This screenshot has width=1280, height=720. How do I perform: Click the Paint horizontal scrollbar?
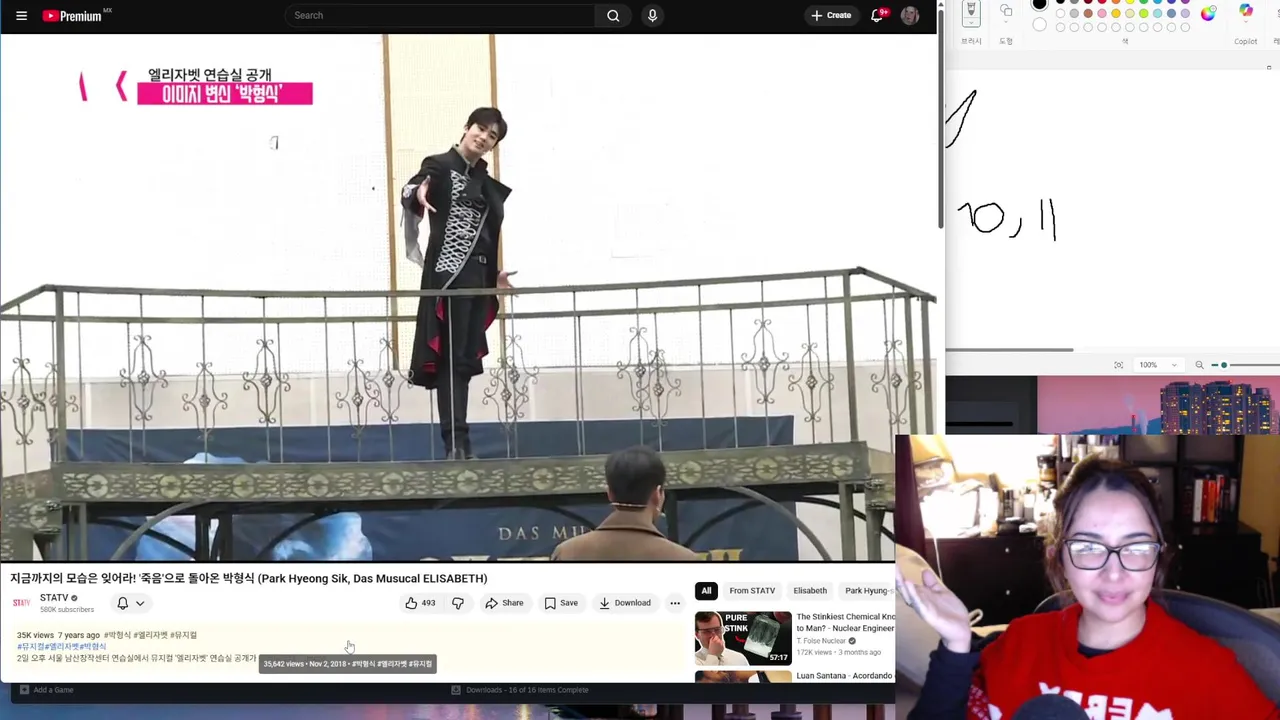coord(1009,350)
